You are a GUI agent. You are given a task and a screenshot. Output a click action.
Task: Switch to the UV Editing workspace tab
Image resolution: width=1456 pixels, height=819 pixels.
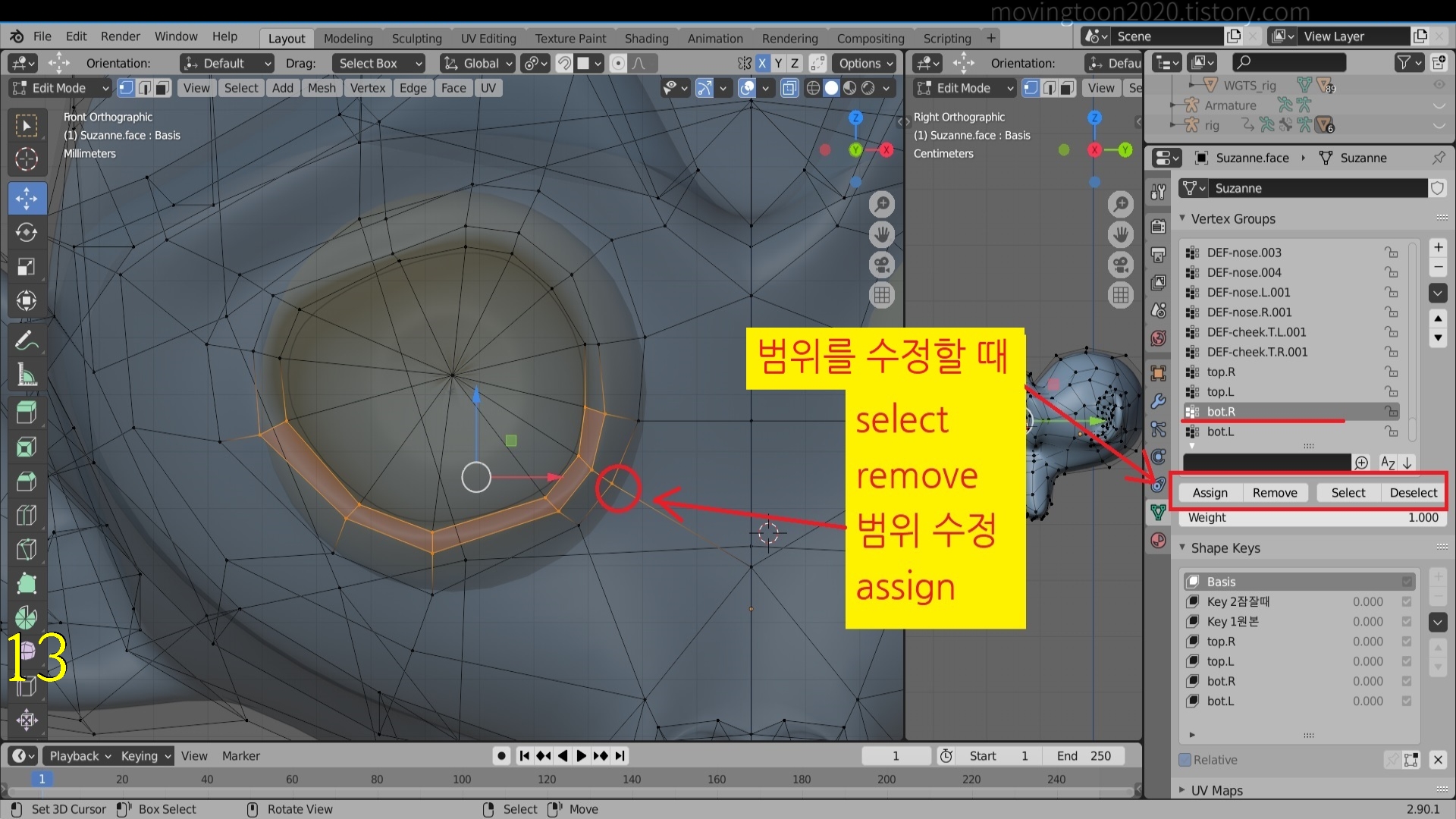tap(488, 39)
